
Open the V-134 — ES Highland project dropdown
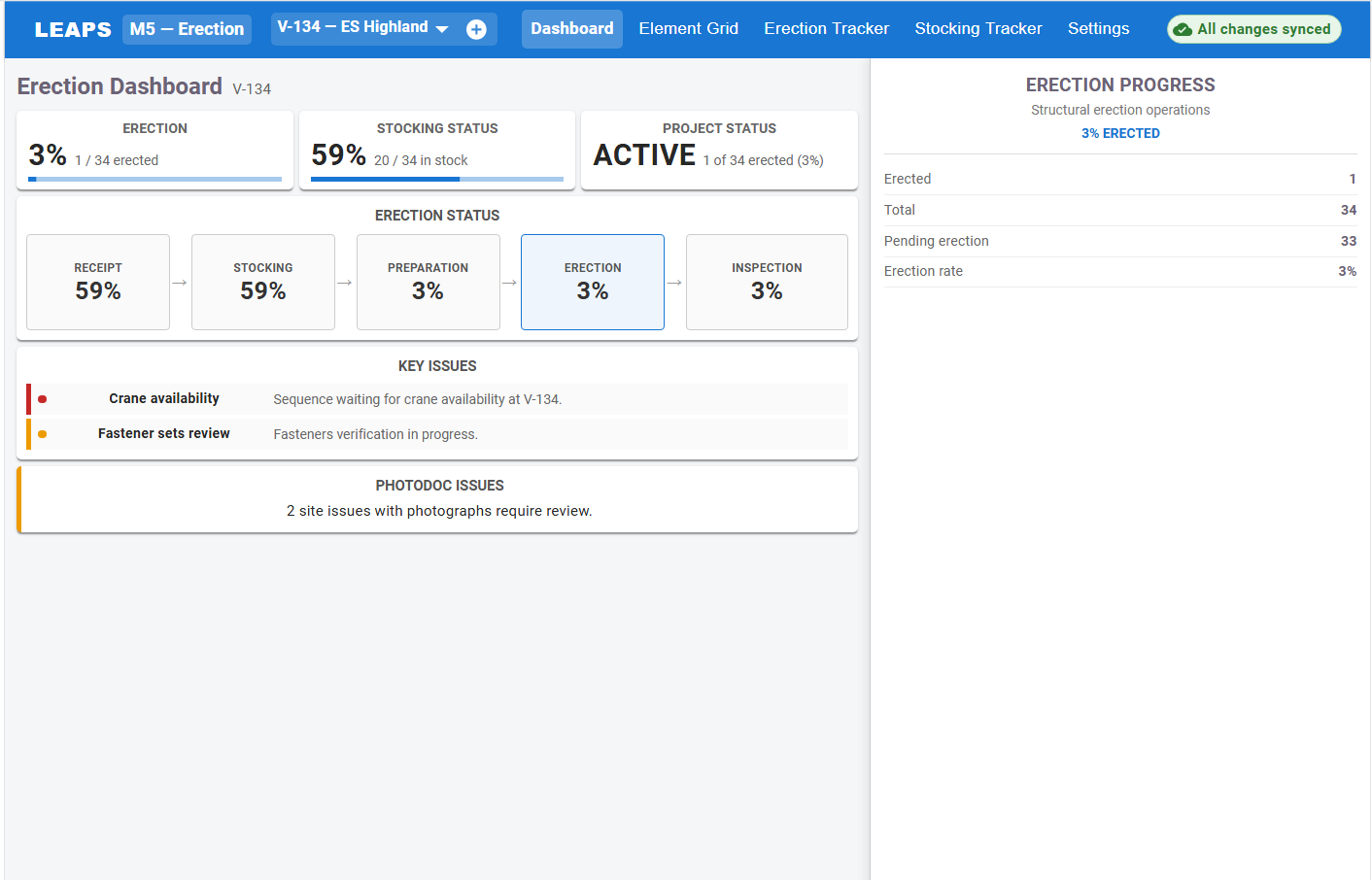pos(362,28)
